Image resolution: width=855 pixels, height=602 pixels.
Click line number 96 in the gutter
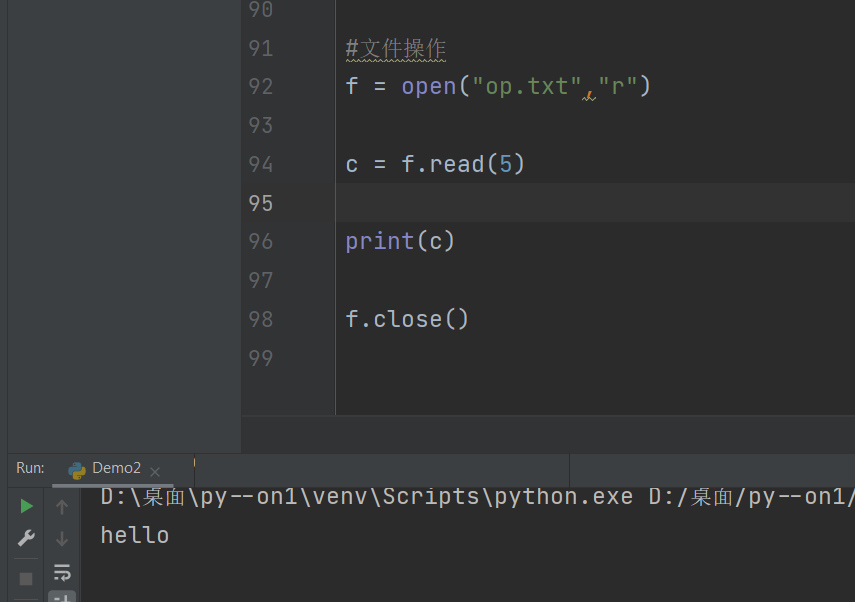tap(260, 242)
